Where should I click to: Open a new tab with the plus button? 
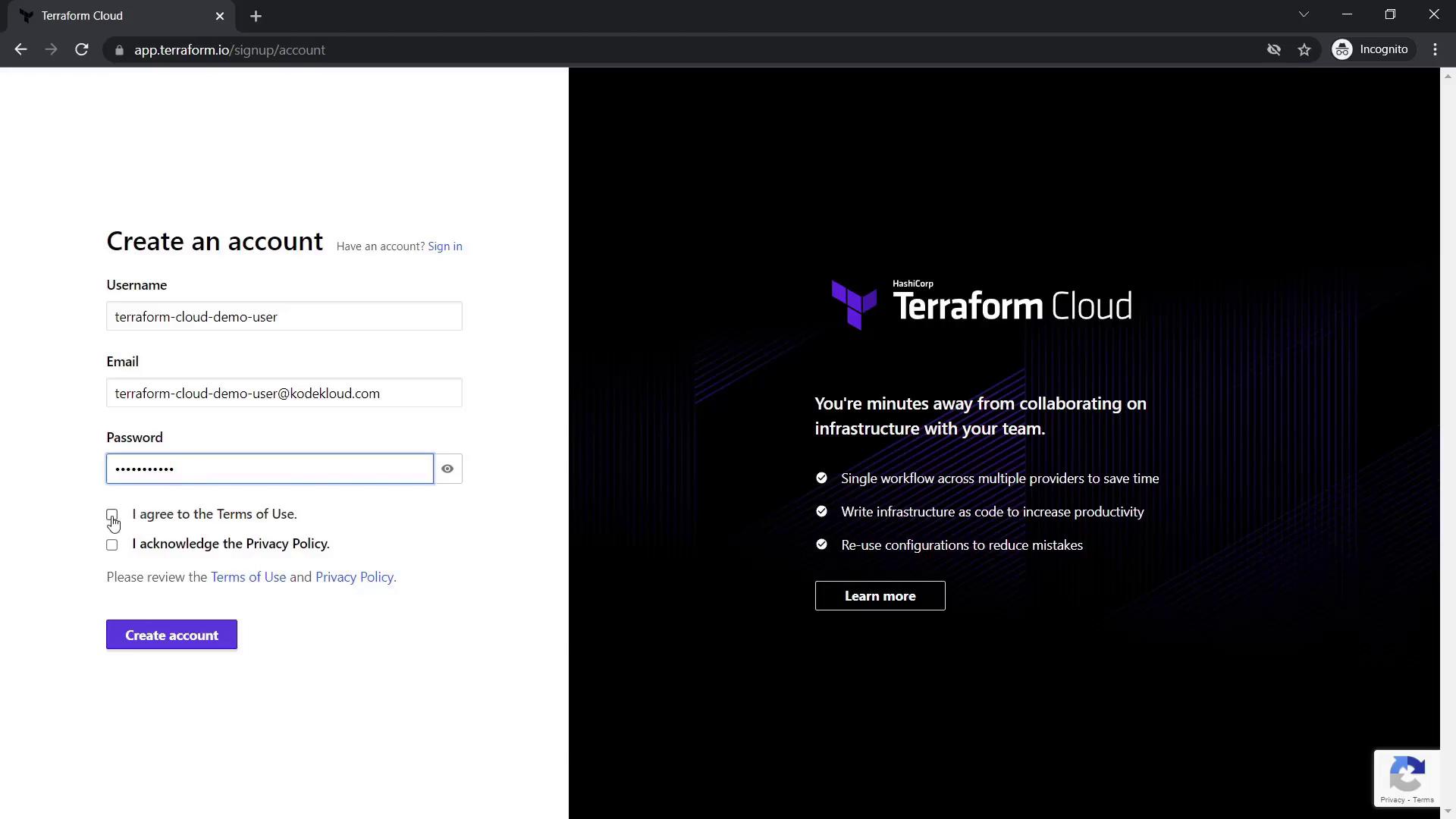point(256,16)
